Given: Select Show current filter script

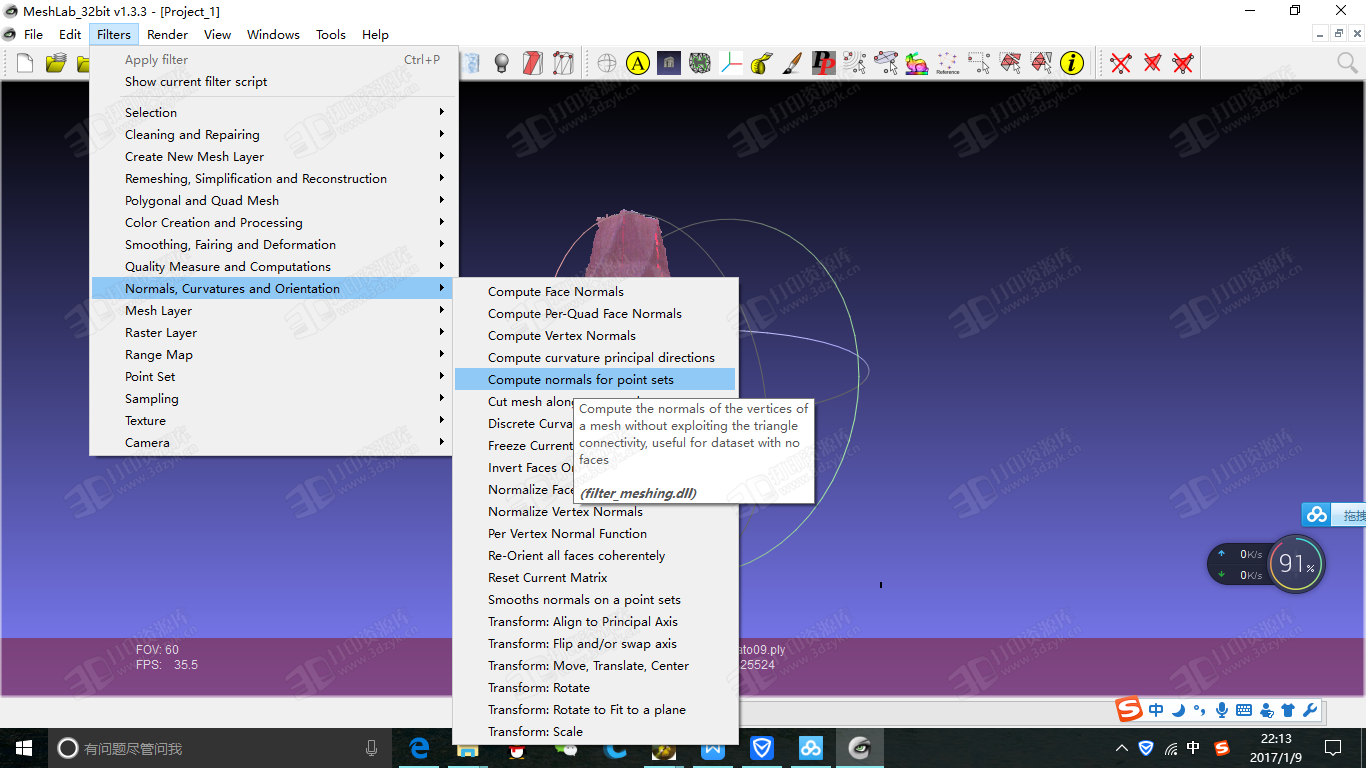Looking at the screenshot, I should point(272,82).
